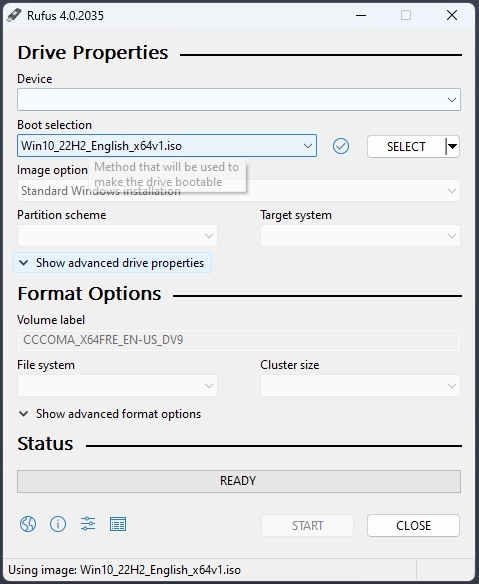The width and height of the screenshot is (479, 584).
Task: Open the Device dropdown
Action: (239, 99)
